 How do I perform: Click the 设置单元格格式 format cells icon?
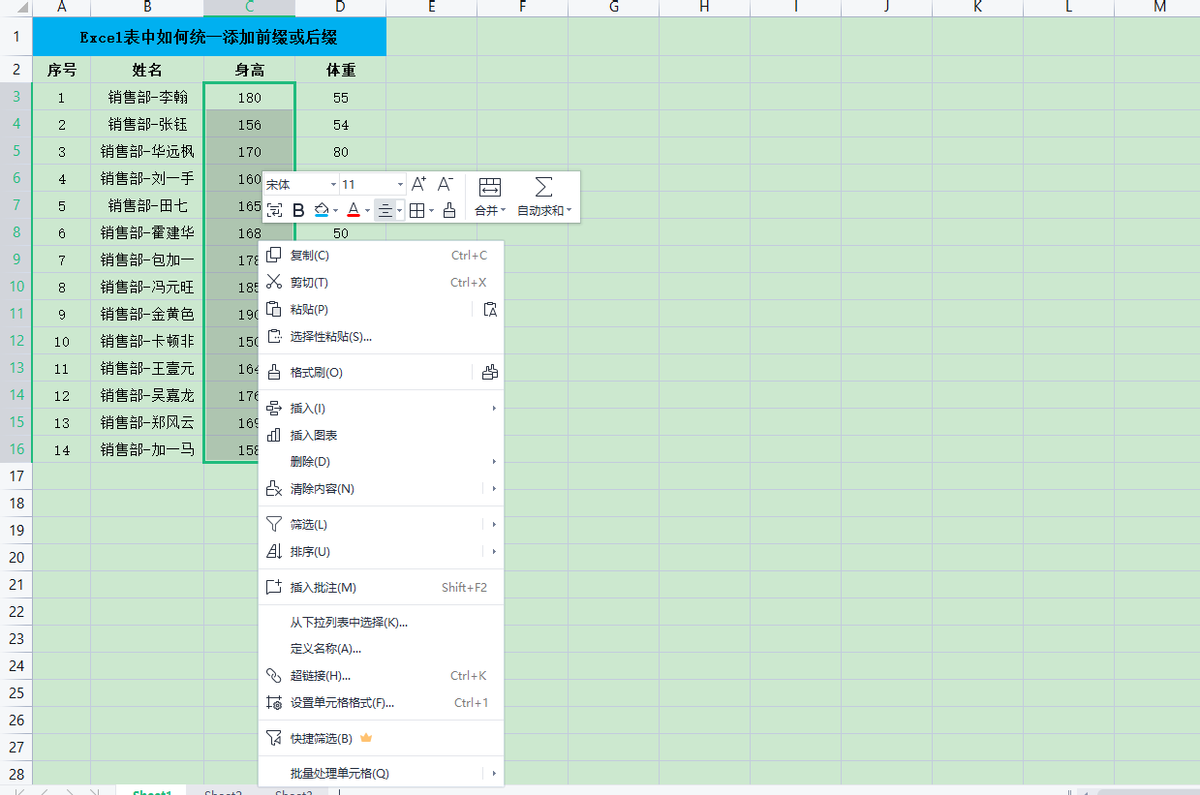click(274, 702)
